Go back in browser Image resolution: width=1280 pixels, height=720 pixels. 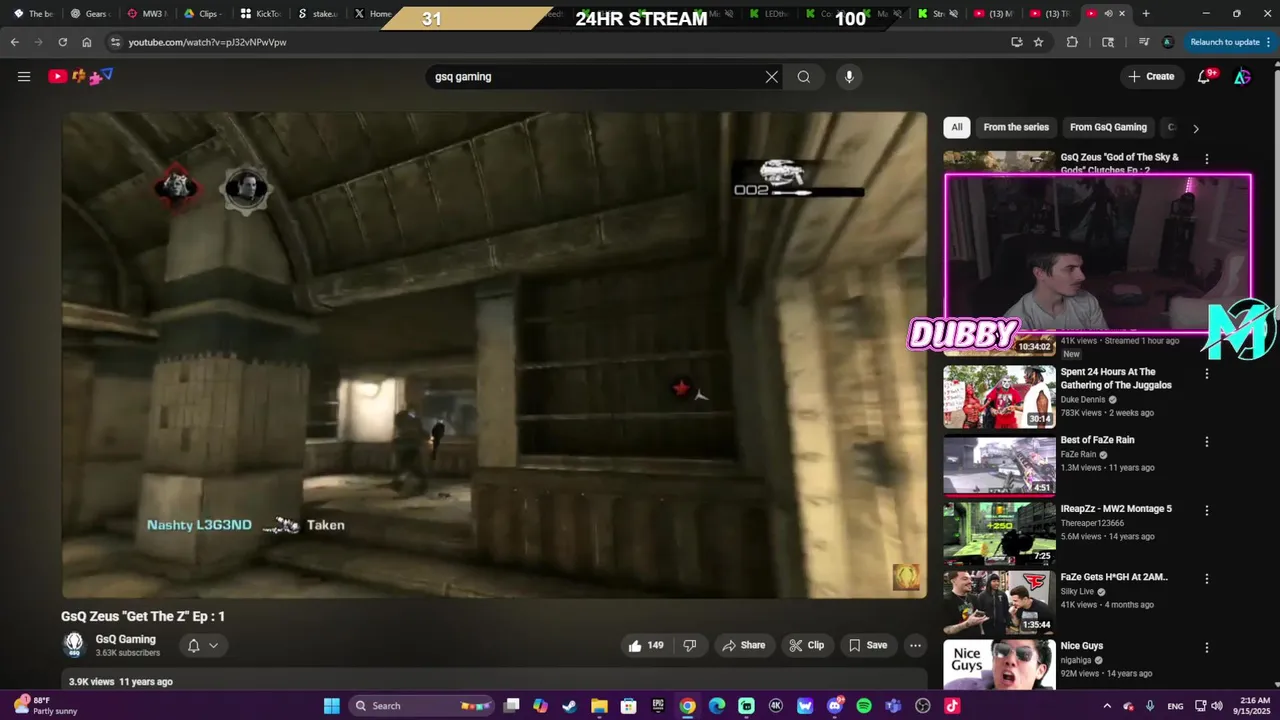tap(14, 42)
